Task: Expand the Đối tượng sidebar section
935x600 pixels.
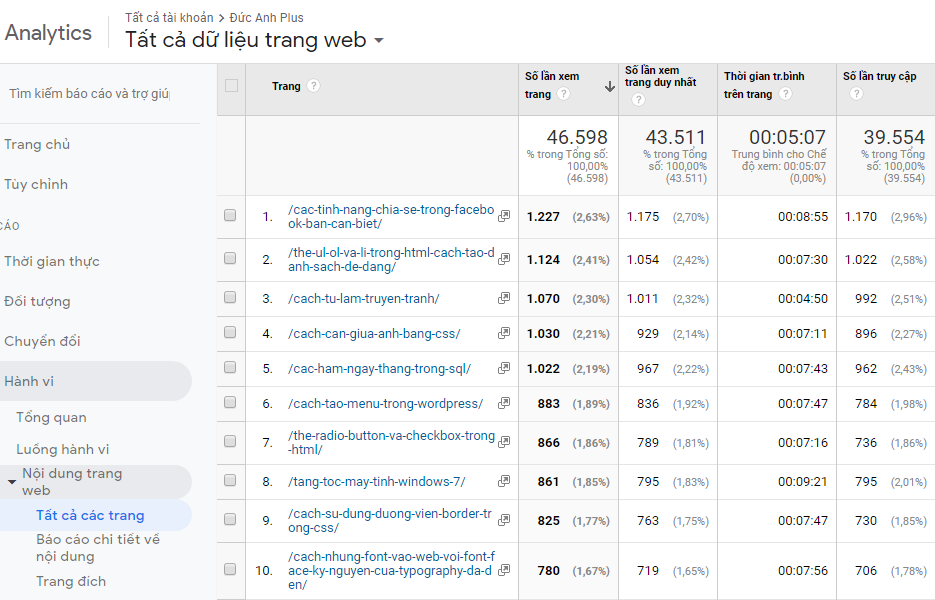Action: pos(37,301)
